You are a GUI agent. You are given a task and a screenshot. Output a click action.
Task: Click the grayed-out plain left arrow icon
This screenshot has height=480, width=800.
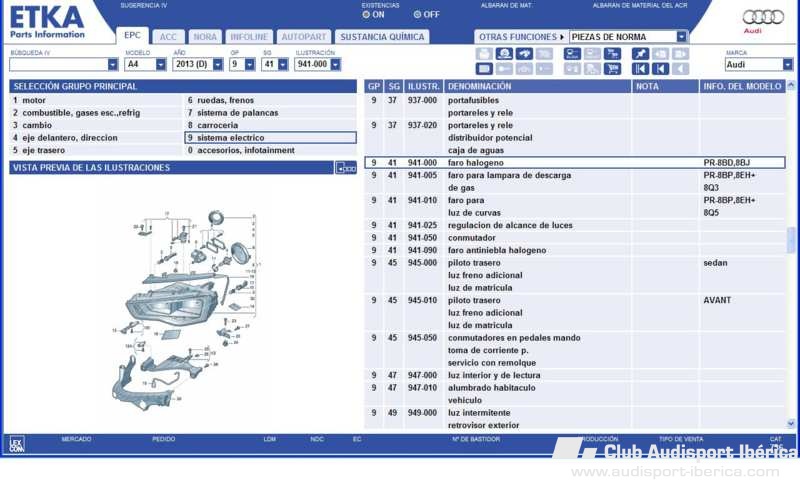click(681, 69)
